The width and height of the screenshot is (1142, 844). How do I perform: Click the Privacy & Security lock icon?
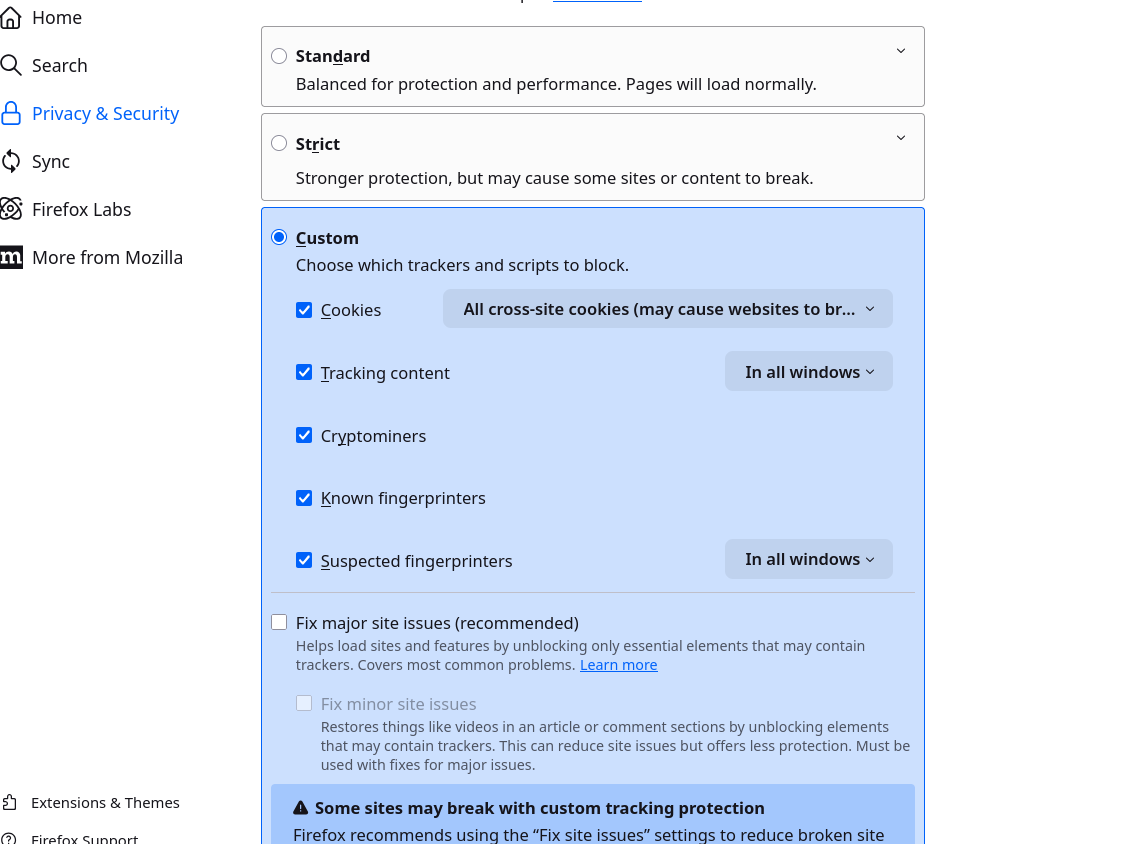tap(11, 113)
